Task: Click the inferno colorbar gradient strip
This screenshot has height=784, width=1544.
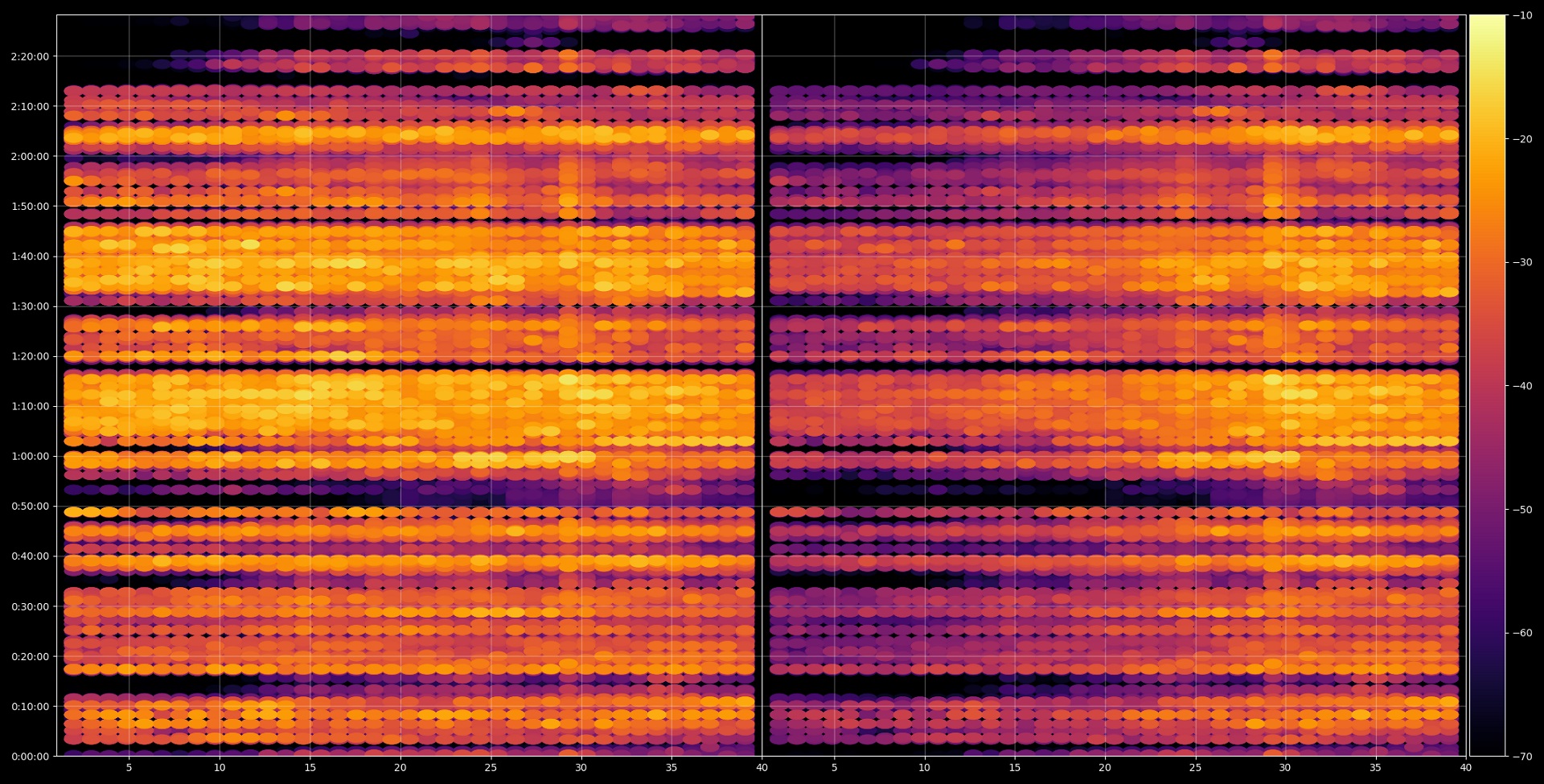Action: [1487, 385]
